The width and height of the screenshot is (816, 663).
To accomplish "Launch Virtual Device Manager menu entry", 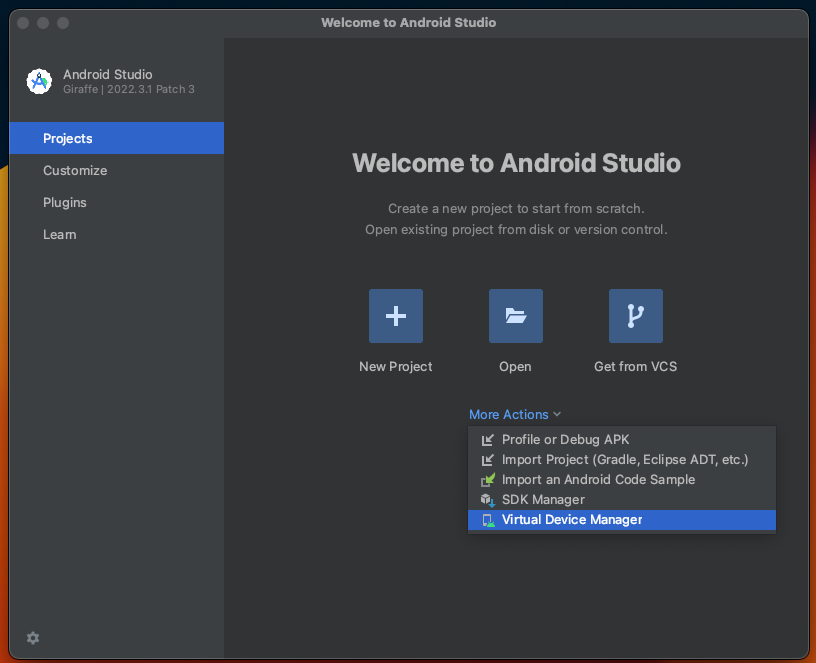I will tap(621, 520).
